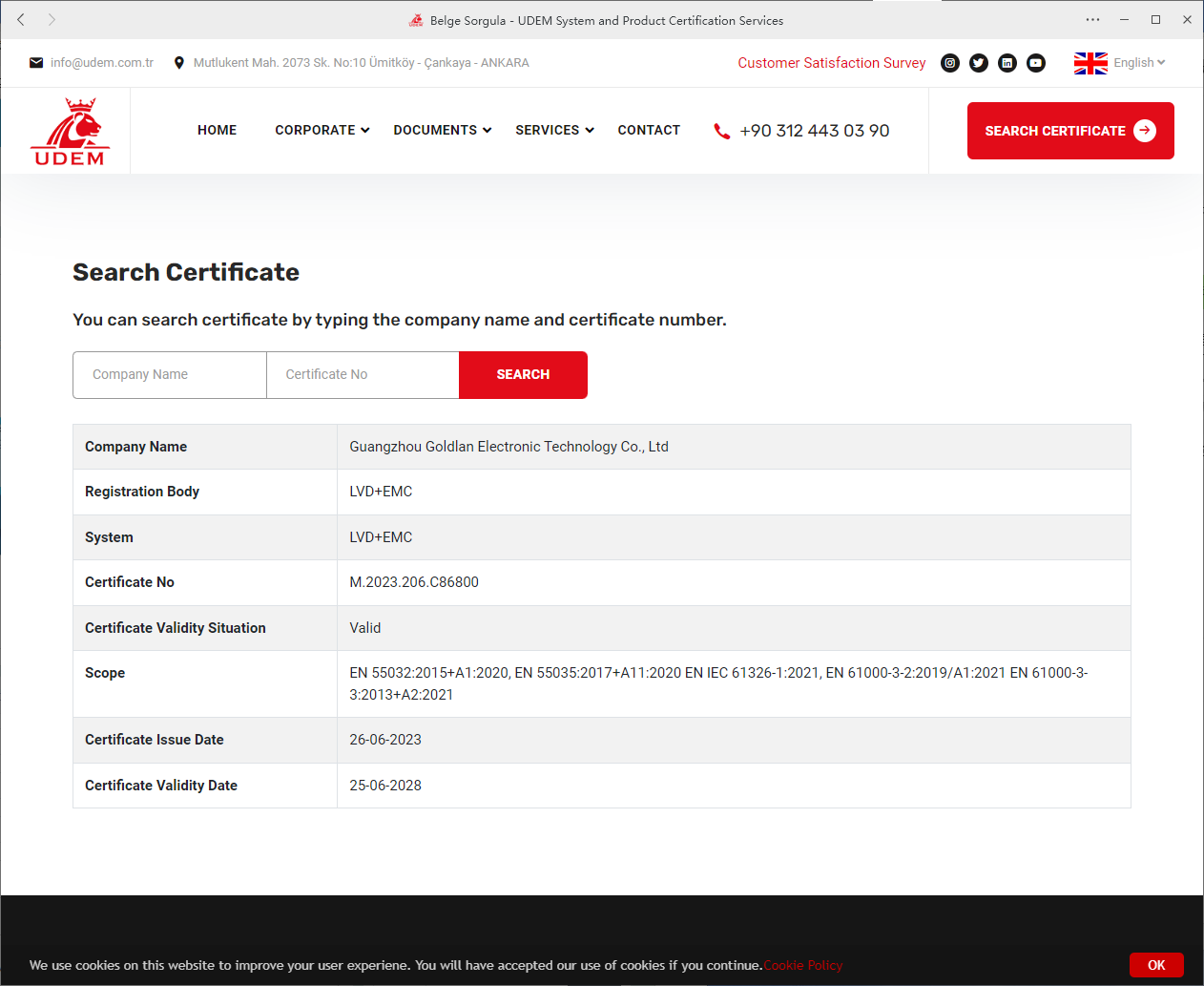Open UDEM Twitter page icon
The image size is (1204, 986).
coord(979,63)
